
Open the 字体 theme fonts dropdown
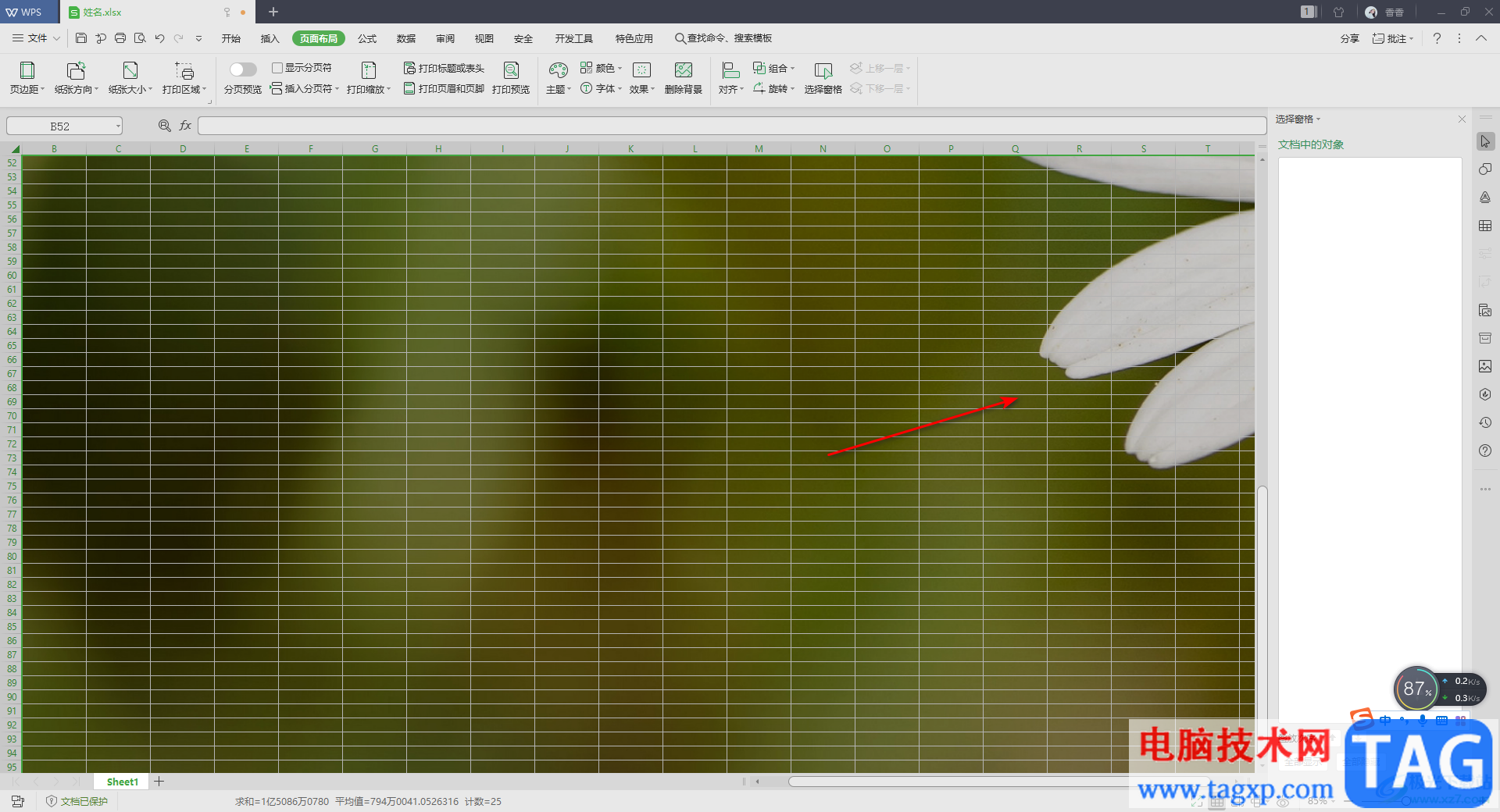(x=602, y=88)
